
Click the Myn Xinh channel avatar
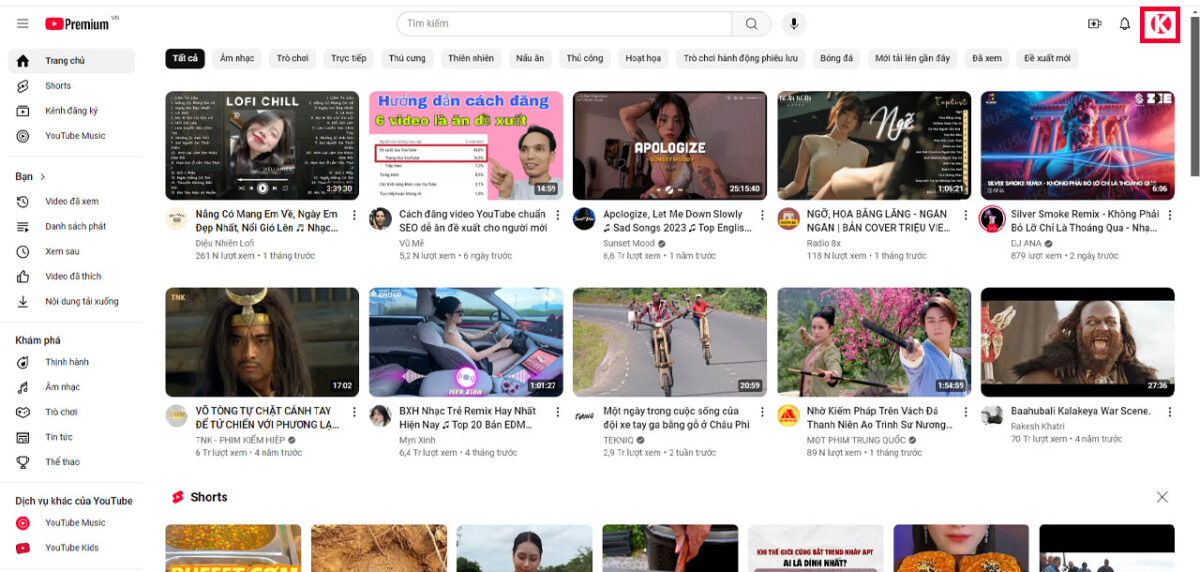[x=380, y=416]
